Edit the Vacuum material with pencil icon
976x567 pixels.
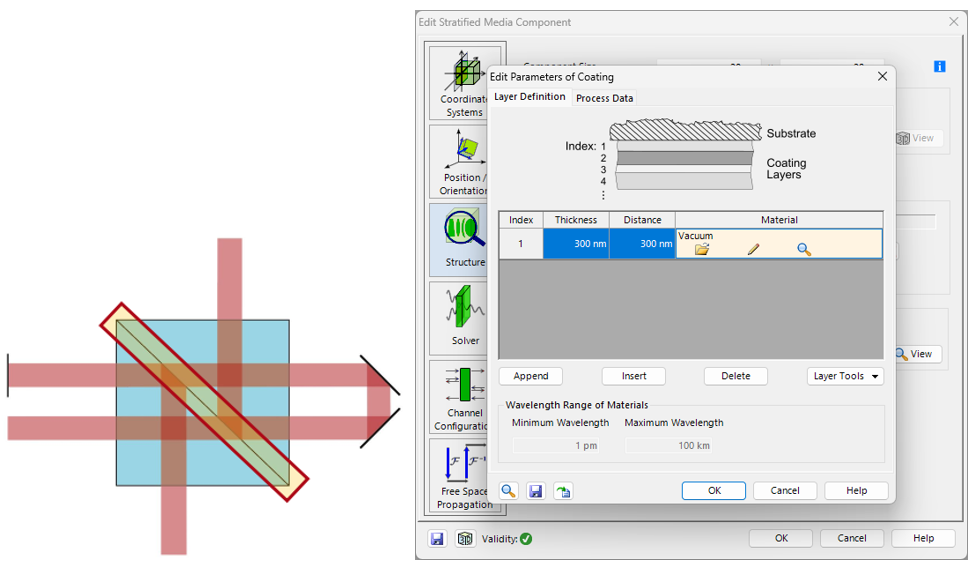tap(753, 249)
